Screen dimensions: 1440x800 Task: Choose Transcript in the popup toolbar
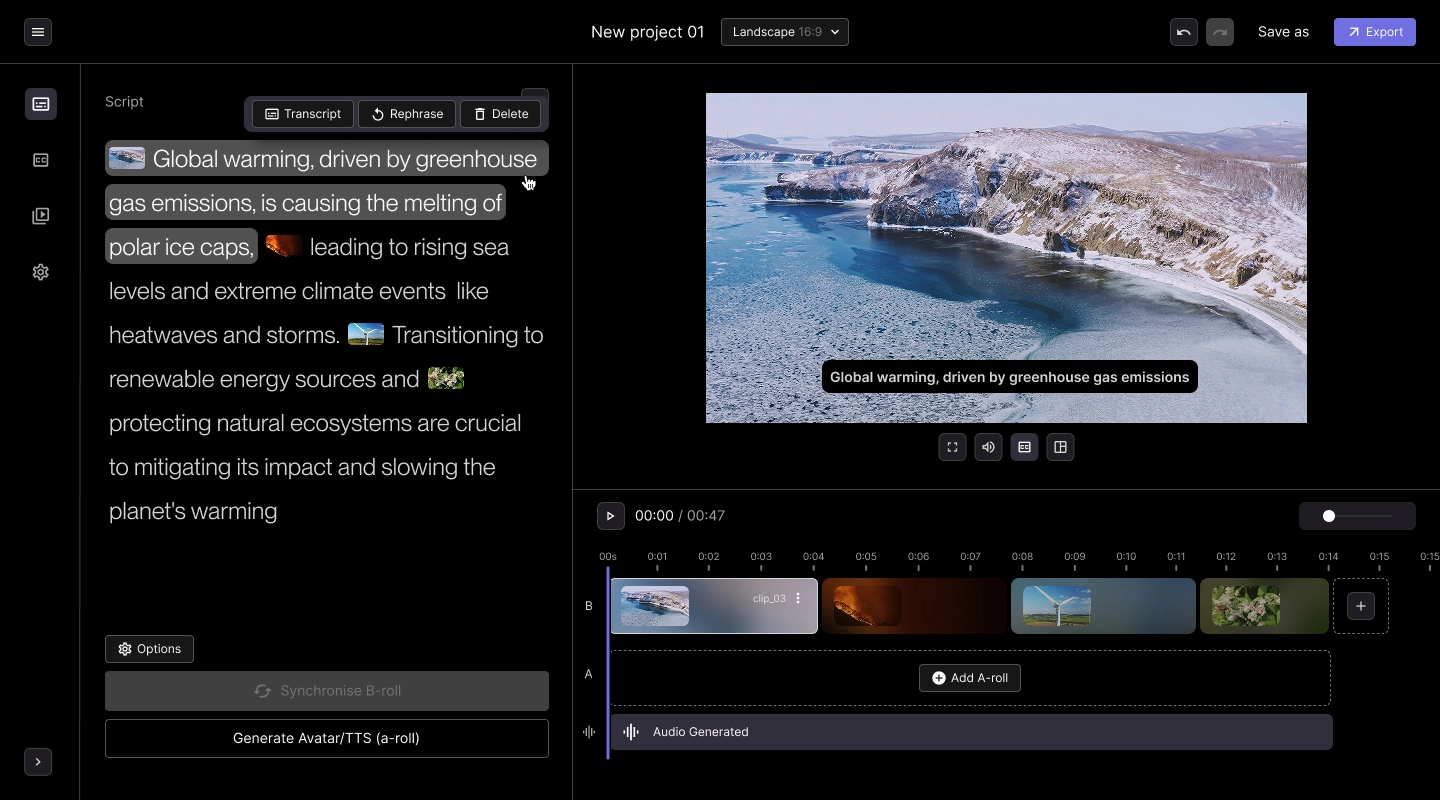point(303,114)
